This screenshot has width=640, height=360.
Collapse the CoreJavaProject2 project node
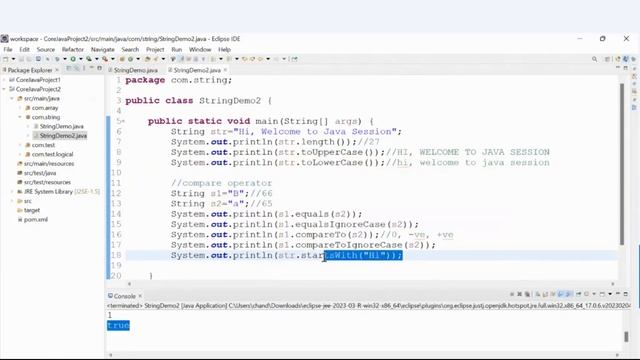(4, 89)
